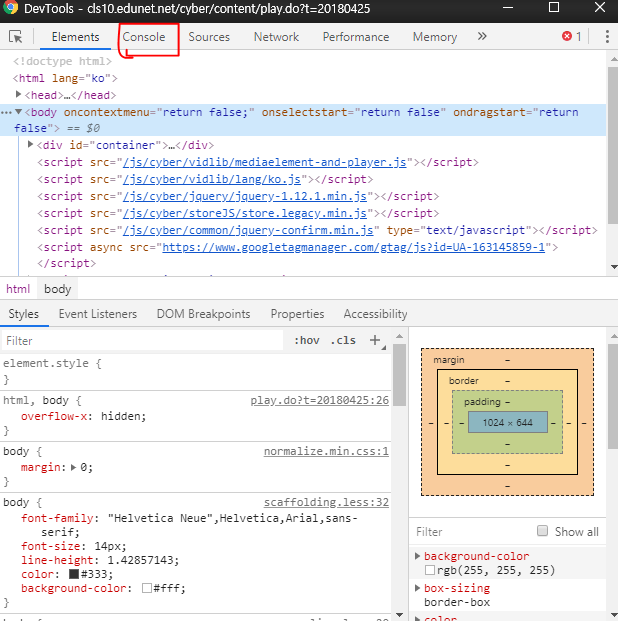Click the Chrome icon in title bar
618x621 pixels.
click(x=11, y=8)
